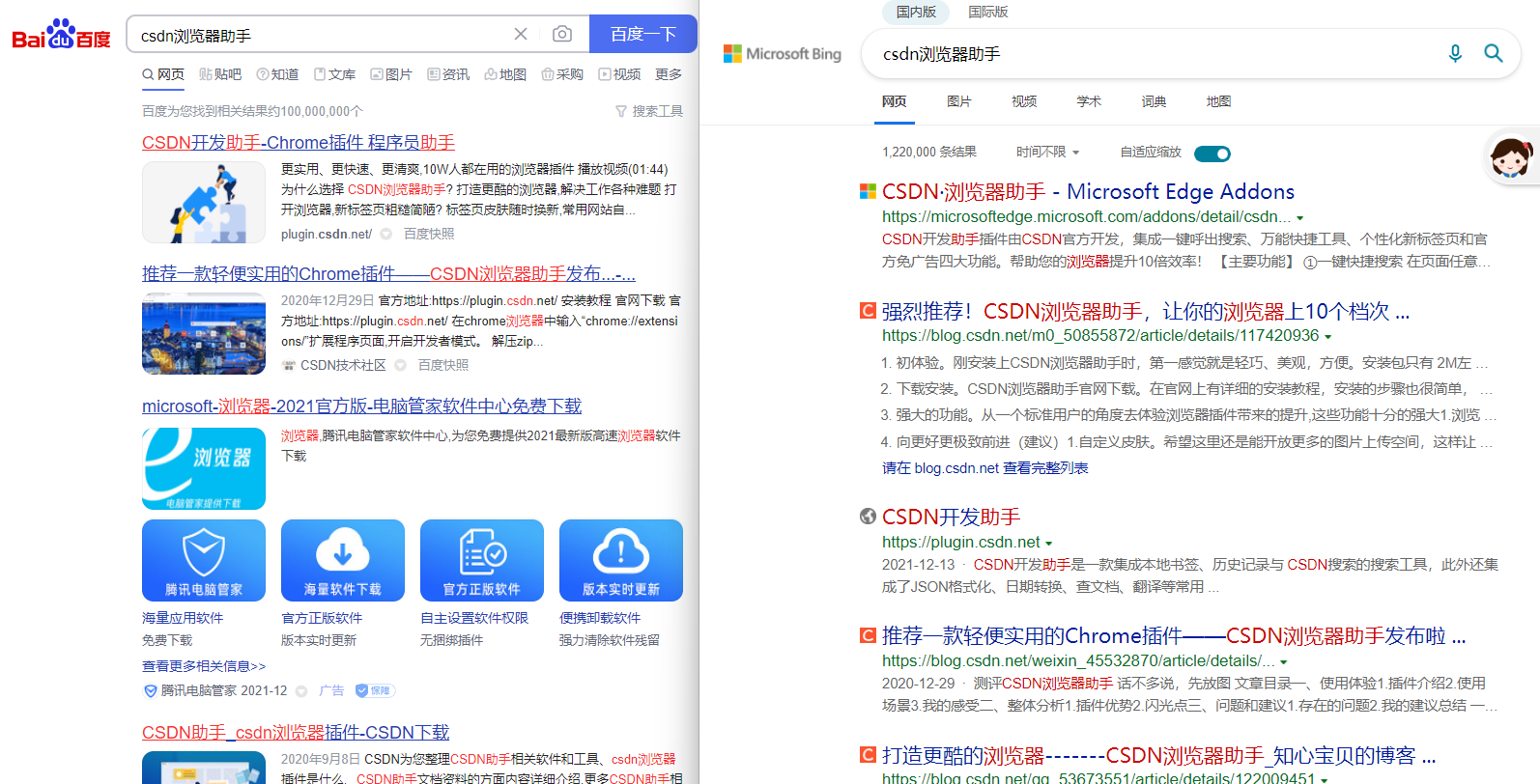The height and width of the screenshot is (784, 1540).
Task: Open CSDN开发助手-Chrome插件 result
Action: point(299,143)
